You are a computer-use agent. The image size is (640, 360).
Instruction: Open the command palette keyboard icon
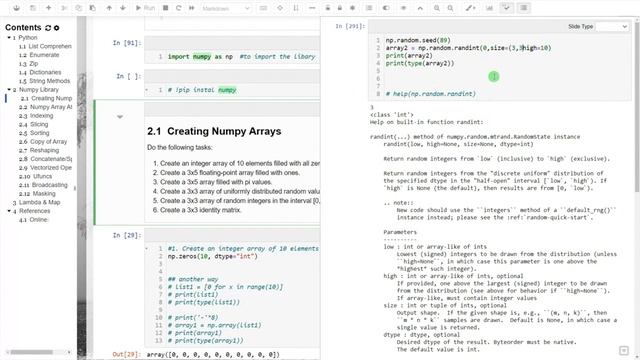(263, 8)
